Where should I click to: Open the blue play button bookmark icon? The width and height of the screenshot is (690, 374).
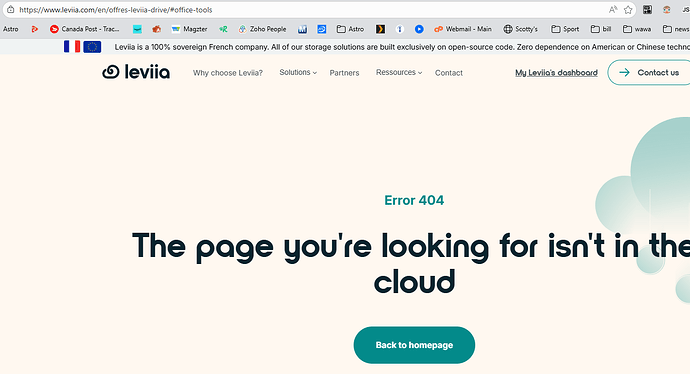click(x=419, y=29)
